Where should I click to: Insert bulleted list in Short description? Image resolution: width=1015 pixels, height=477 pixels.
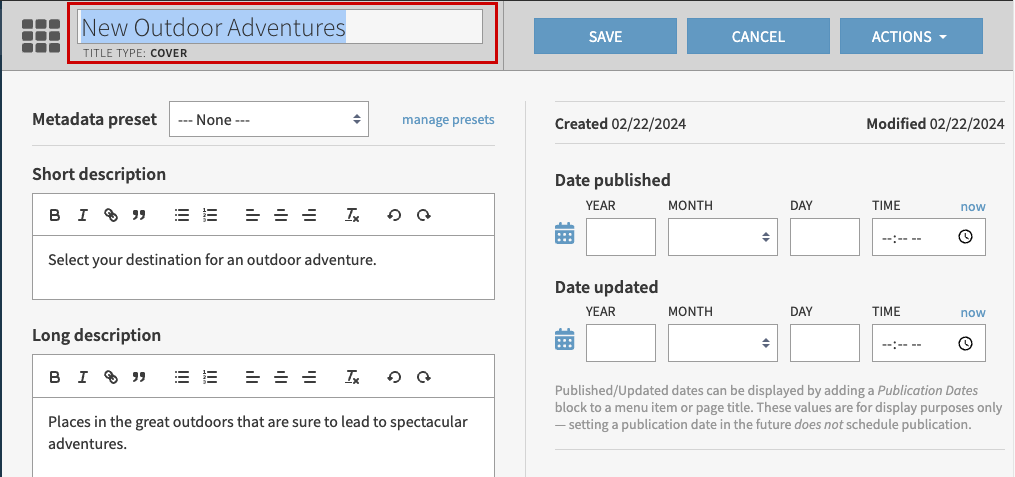click(181, 215)
